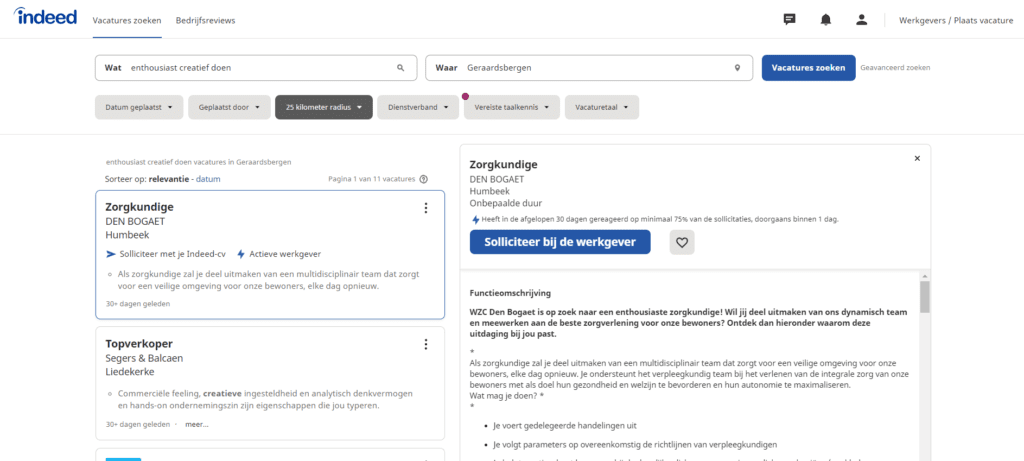
Task: Open options menu for Zorgkundige card
Action: (x=426, y=208)
